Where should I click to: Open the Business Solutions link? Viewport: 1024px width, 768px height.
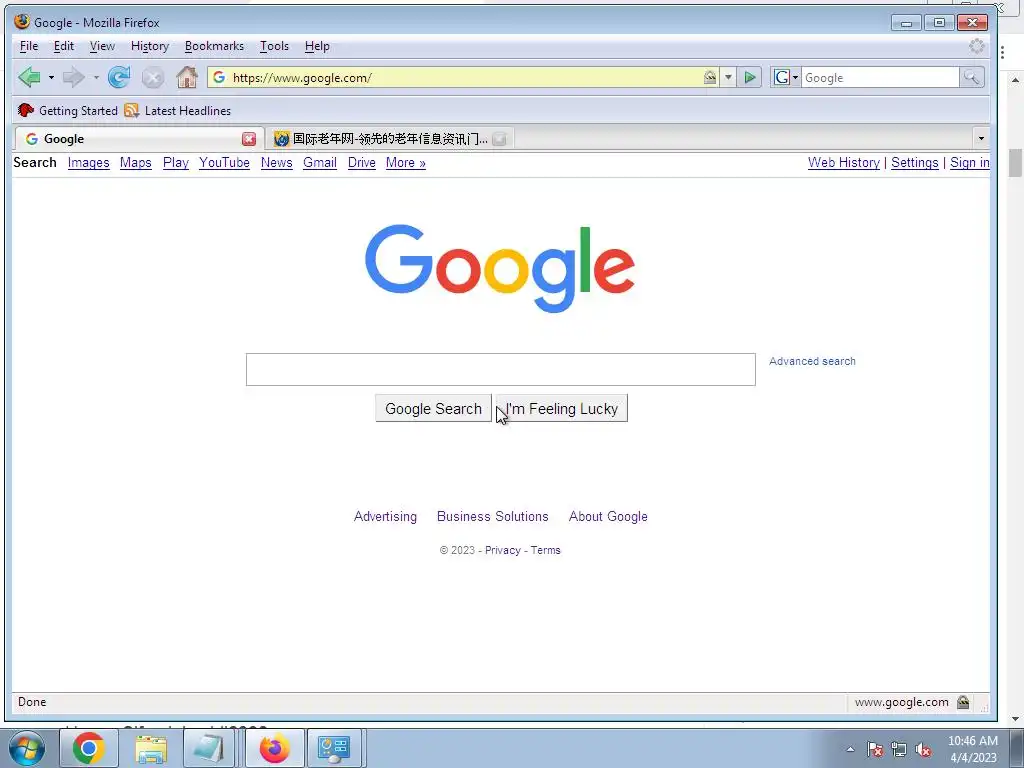point(493,517)
